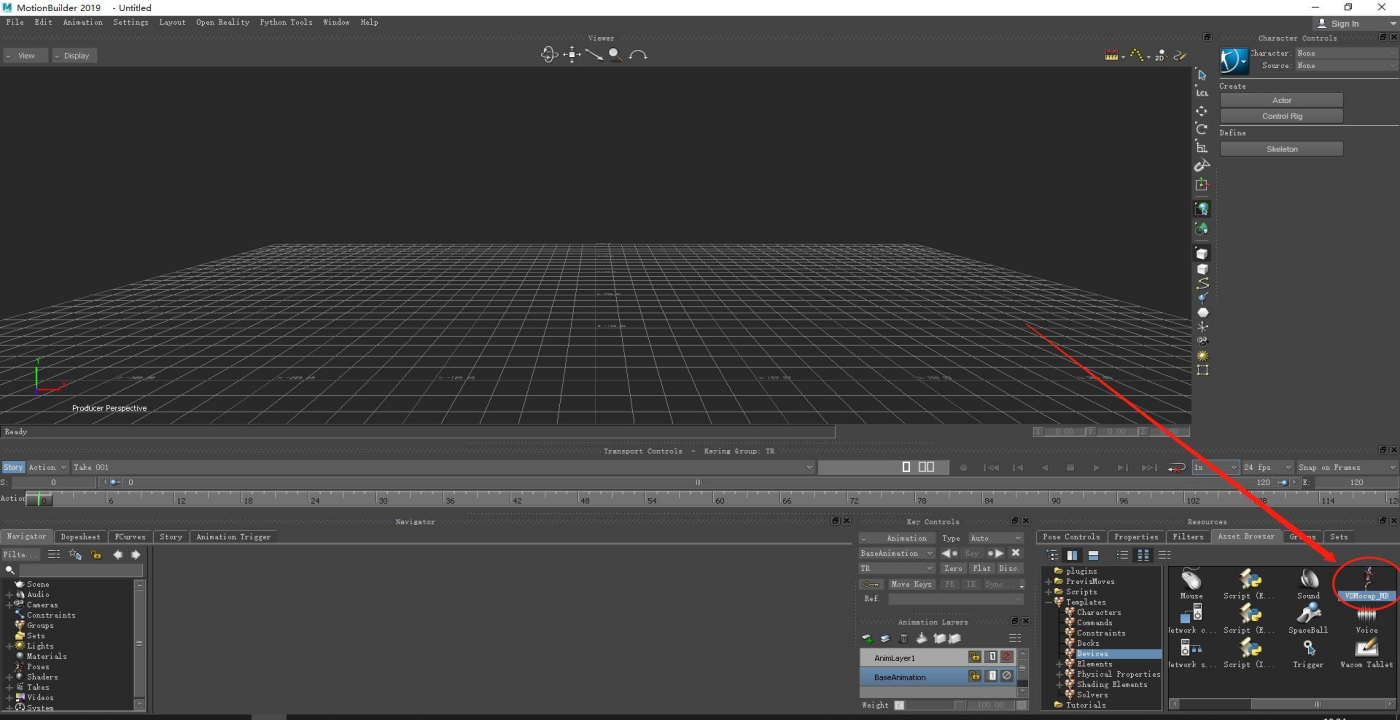Click the trash icon in Animation Layers
Screen dimensions: 1400x720
click(x=904, y=638)
